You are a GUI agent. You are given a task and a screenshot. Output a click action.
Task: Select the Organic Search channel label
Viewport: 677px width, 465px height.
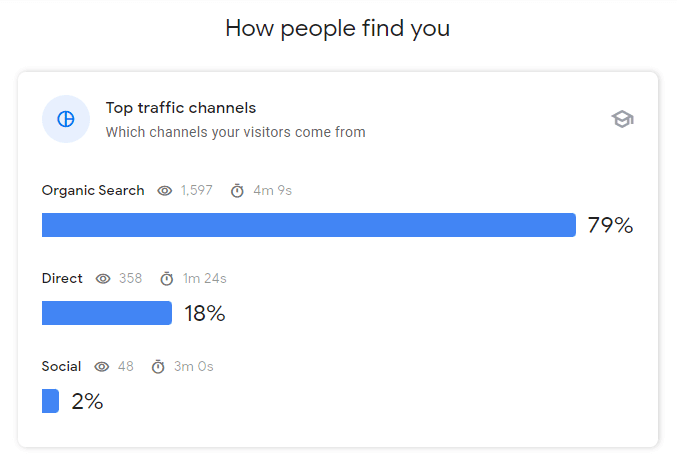tap(93, 190)
